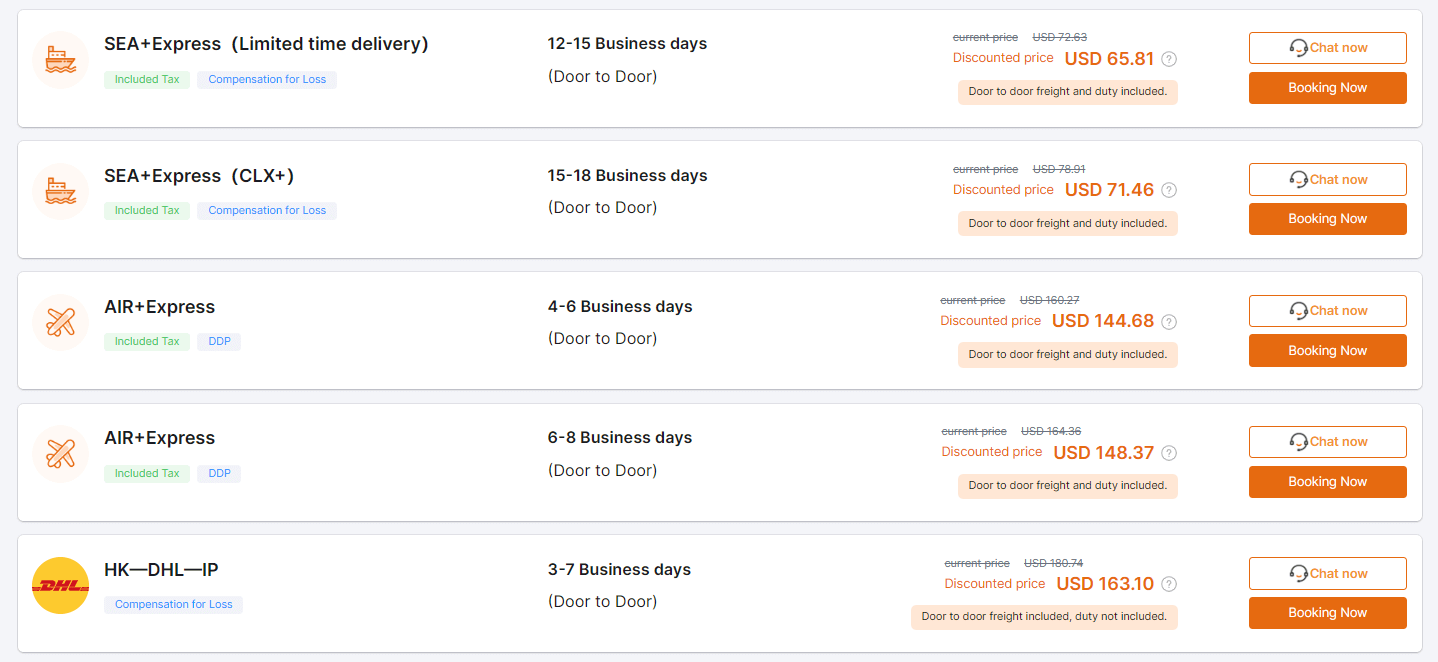The image size is (1438, 662).
Task: Start Chat now for HK—DHL—IP
Action: (x=1327, y=573)
